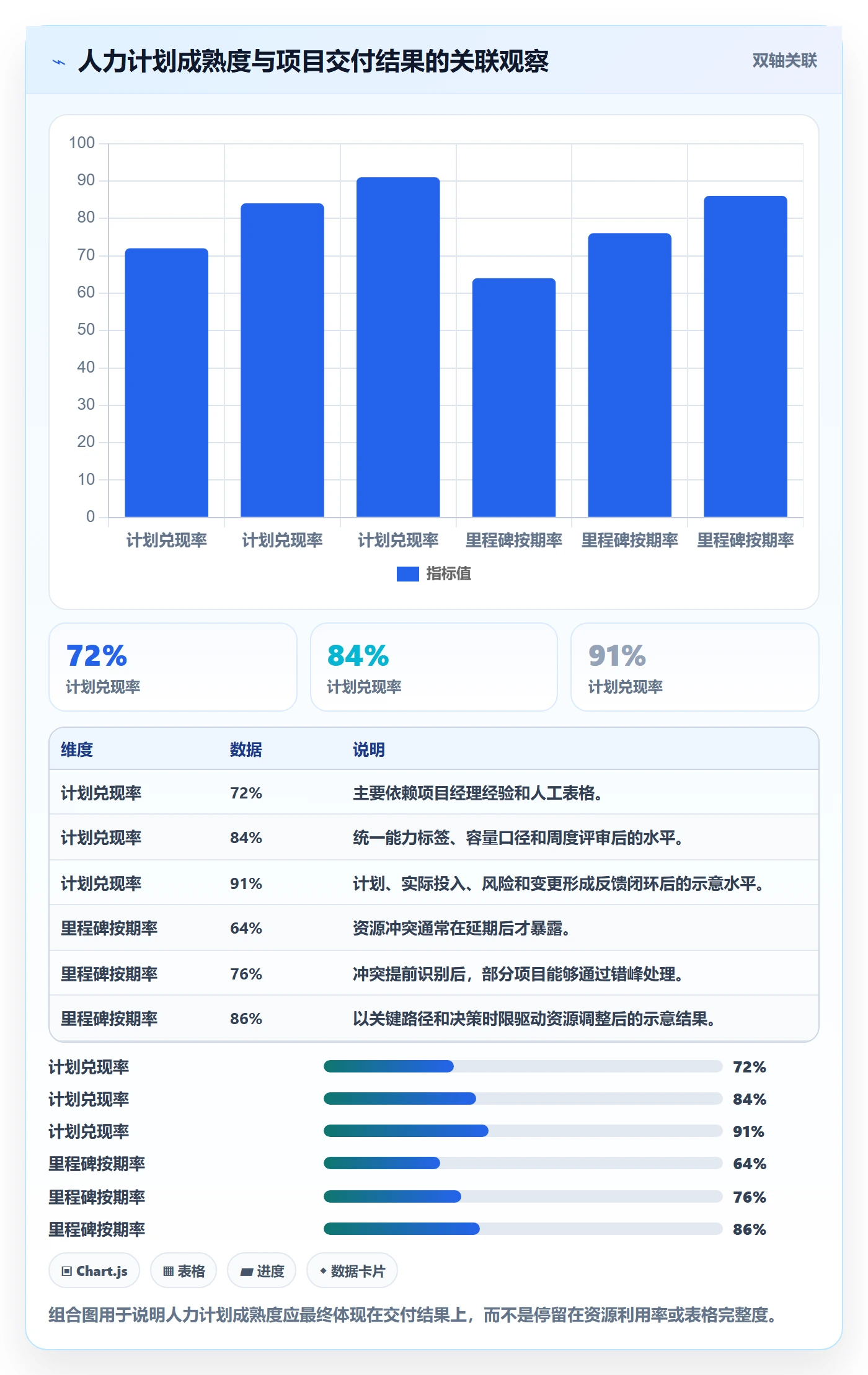Click the lightning icon beside the title

pos(59,62)
